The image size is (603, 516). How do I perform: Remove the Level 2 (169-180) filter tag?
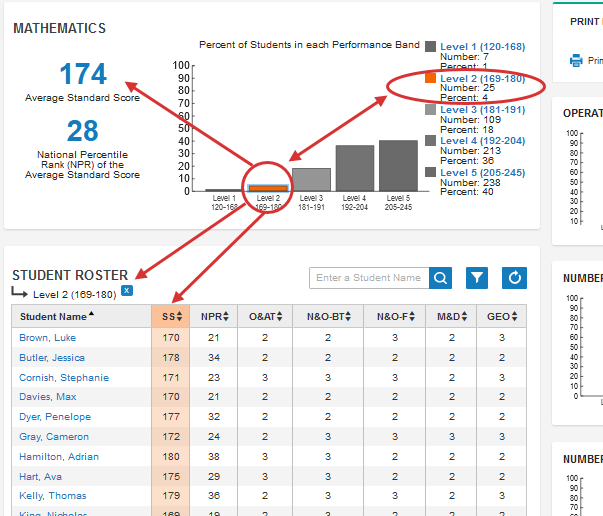pos(127,291)
